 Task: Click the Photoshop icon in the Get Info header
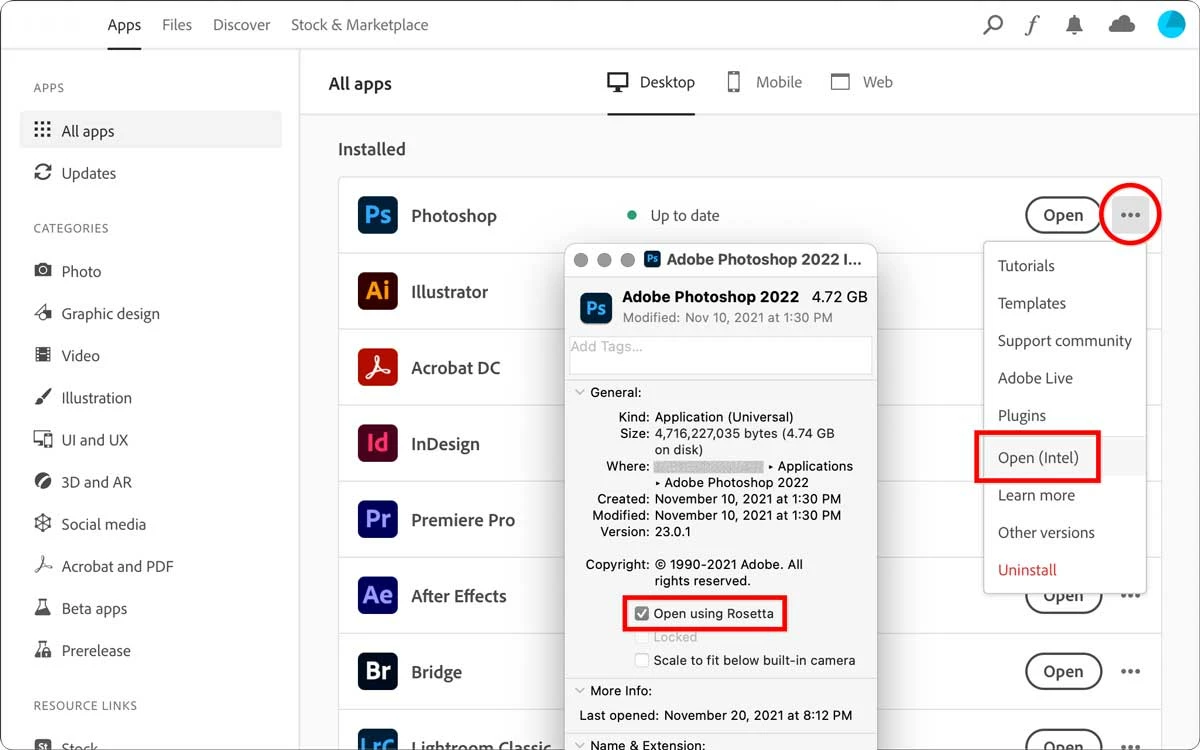click(596, 307)
